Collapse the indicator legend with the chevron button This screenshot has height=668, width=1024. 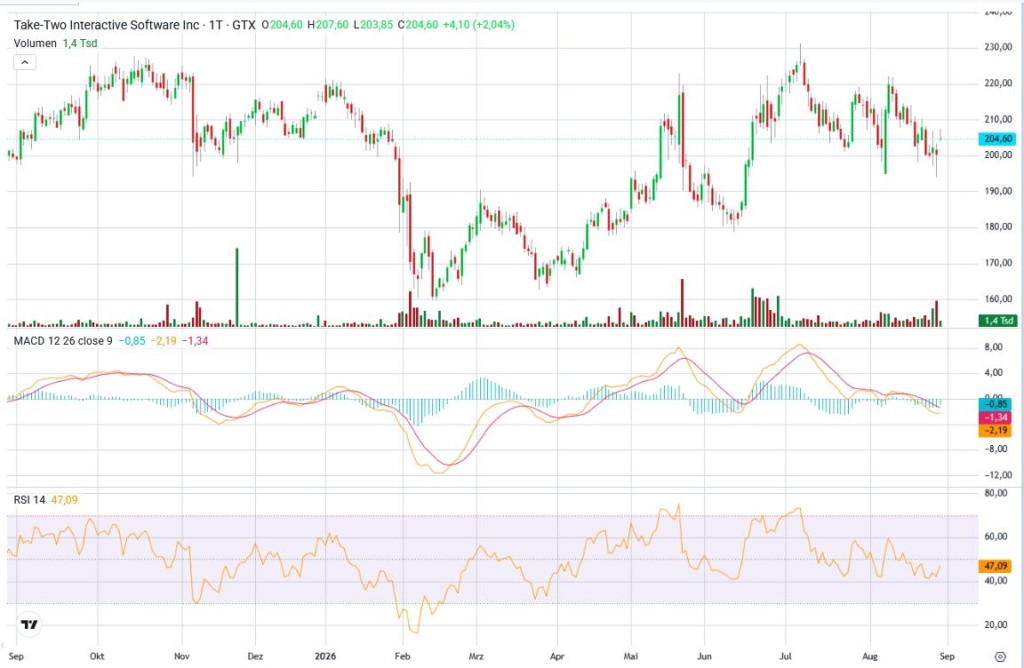pyautogui.click(x=25, y=63)
